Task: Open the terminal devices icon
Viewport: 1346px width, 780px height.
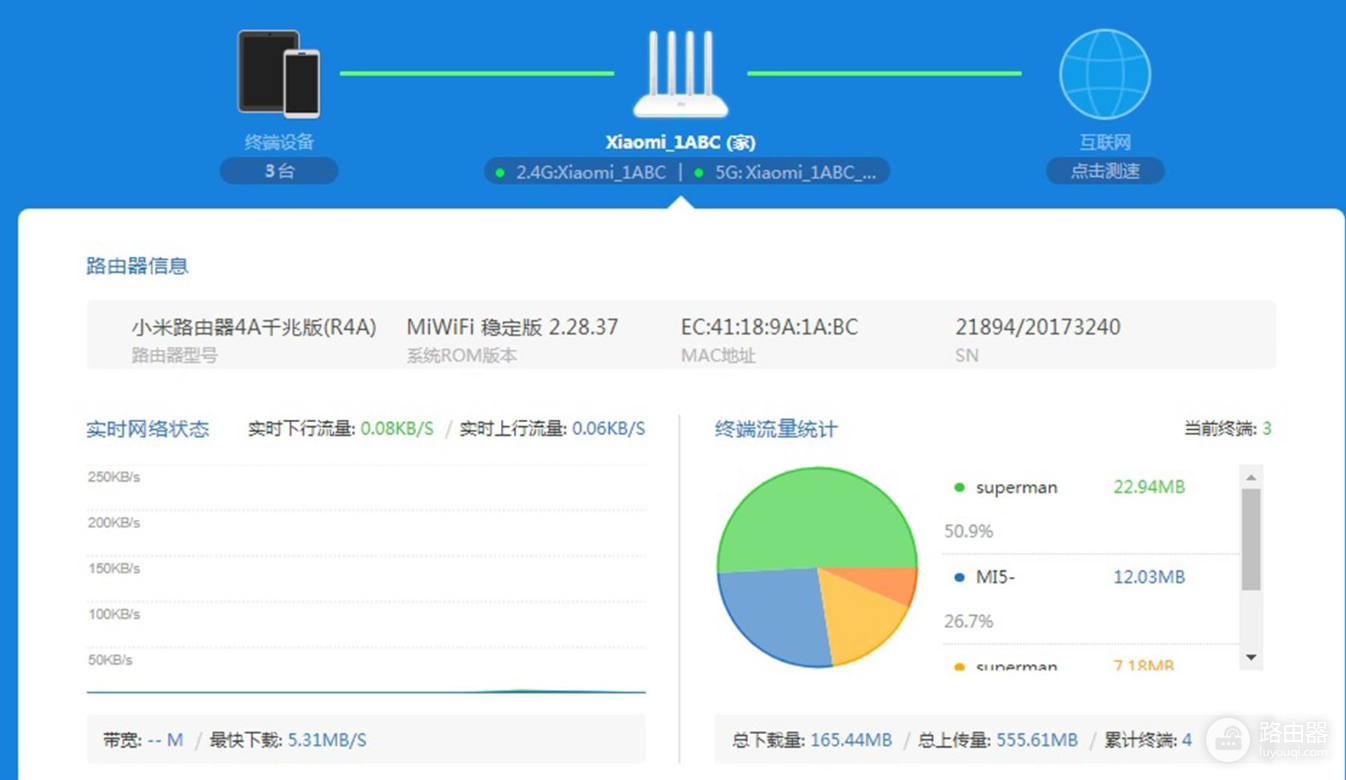Action: point(279,73)
